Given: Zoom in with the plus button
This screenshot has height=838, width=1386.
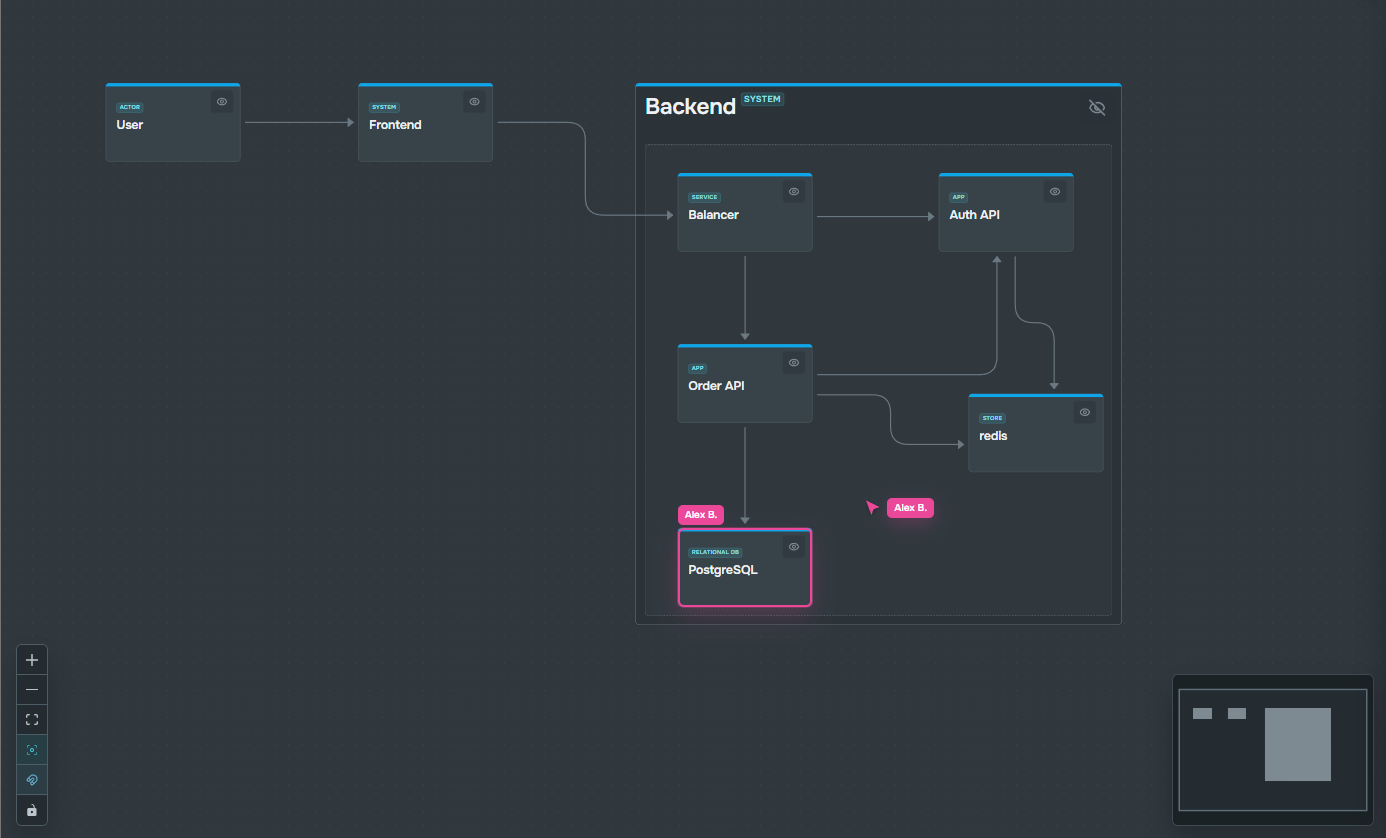Looking at the screenshot, I should (x=32, y=660).
